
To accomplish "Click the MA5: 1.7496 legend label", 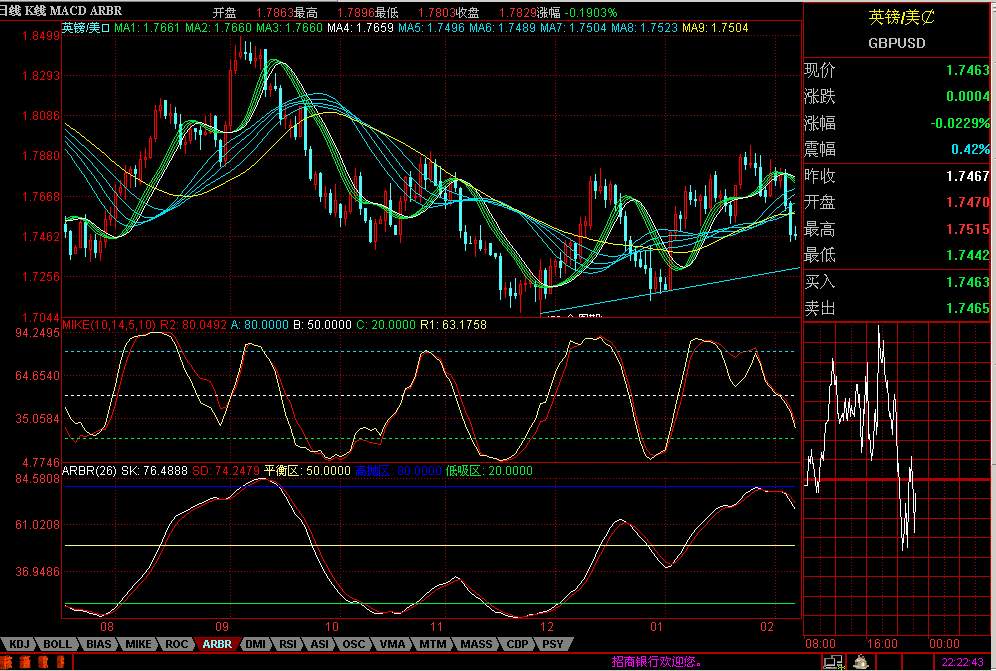I will (432, 28).
